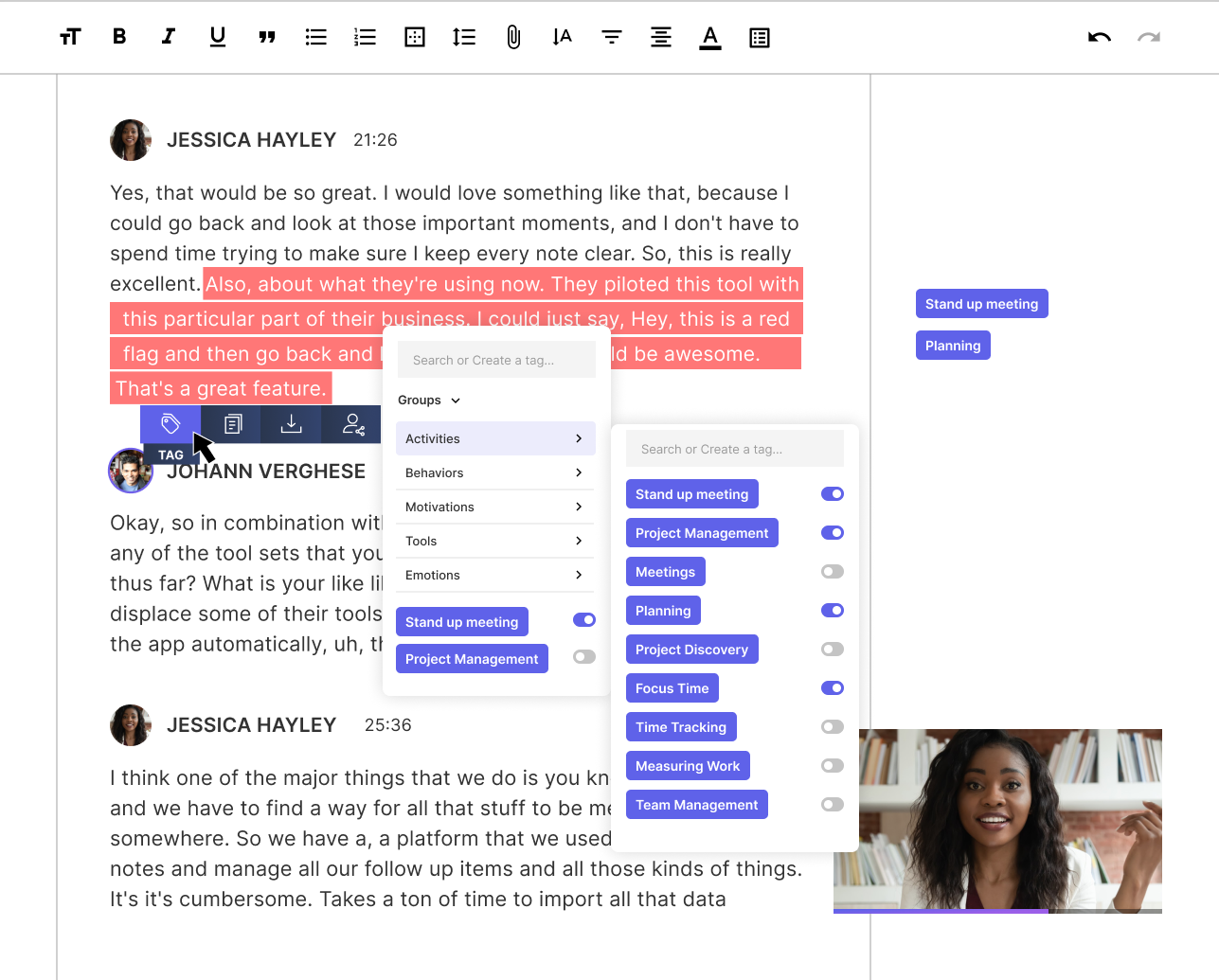Viewport: 1219px width, 980px height.
Task: Open the text color tool
Action: pyautogui.click(x=709, y=37)
